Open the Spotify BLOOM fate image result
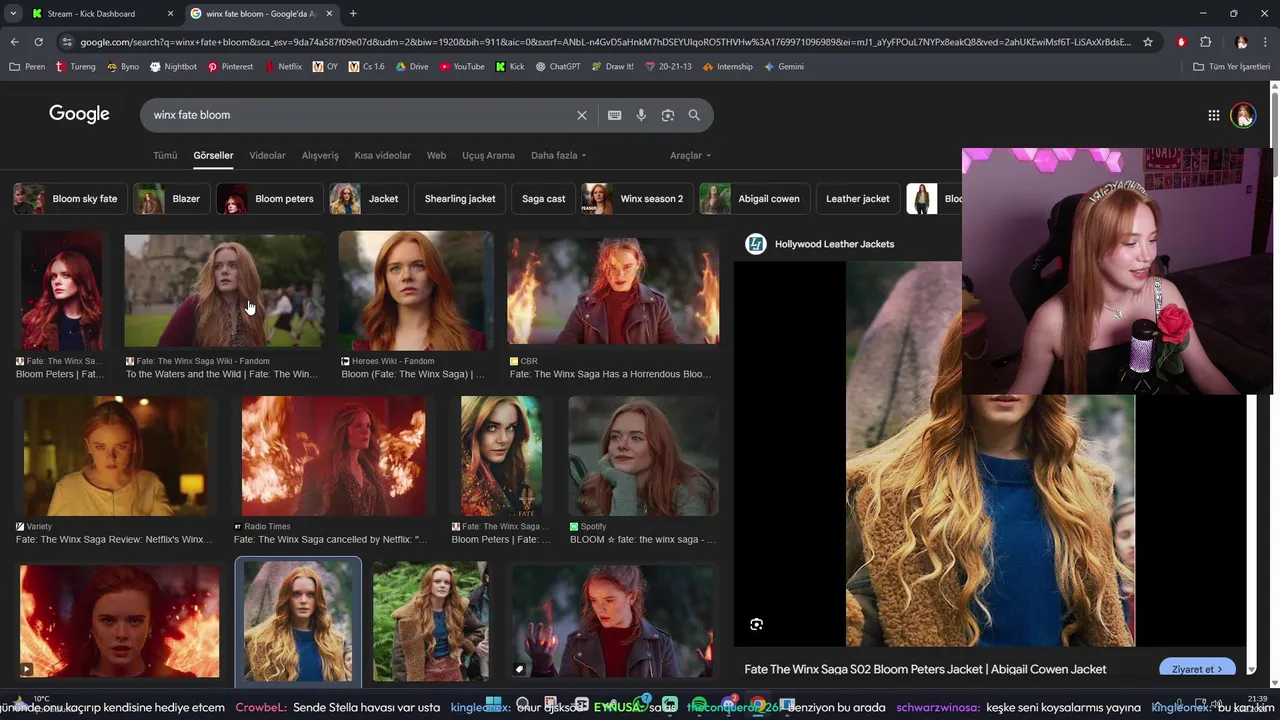 pyautogui.click(x=643, y=456)
